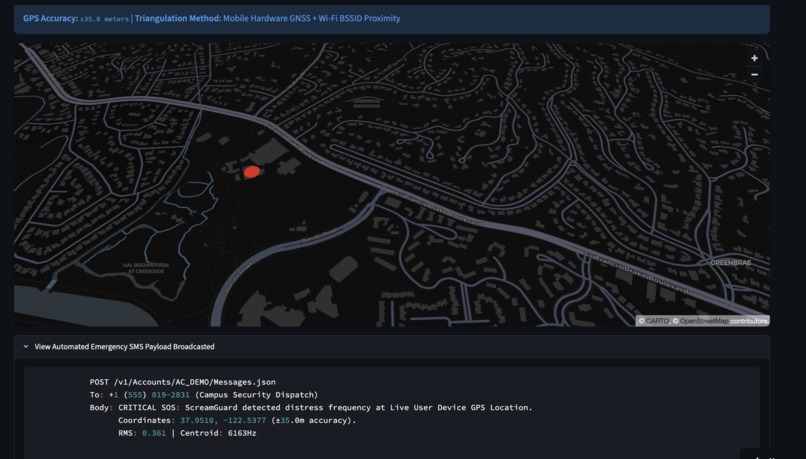
Task: Click the Campus Security Dispatch phone number
Action: [x=149, y=395]
